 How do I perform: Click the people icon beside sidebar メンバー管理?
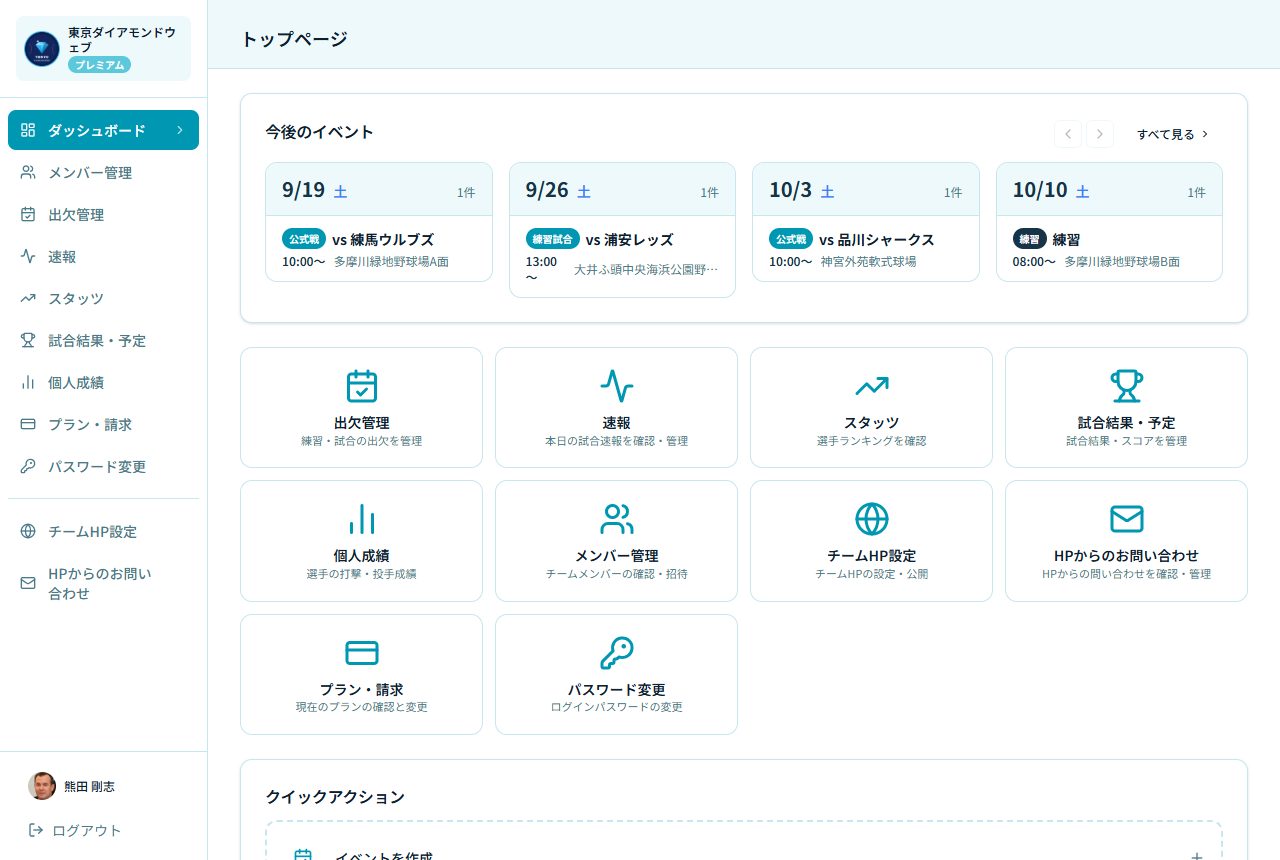tap(28, 173)
